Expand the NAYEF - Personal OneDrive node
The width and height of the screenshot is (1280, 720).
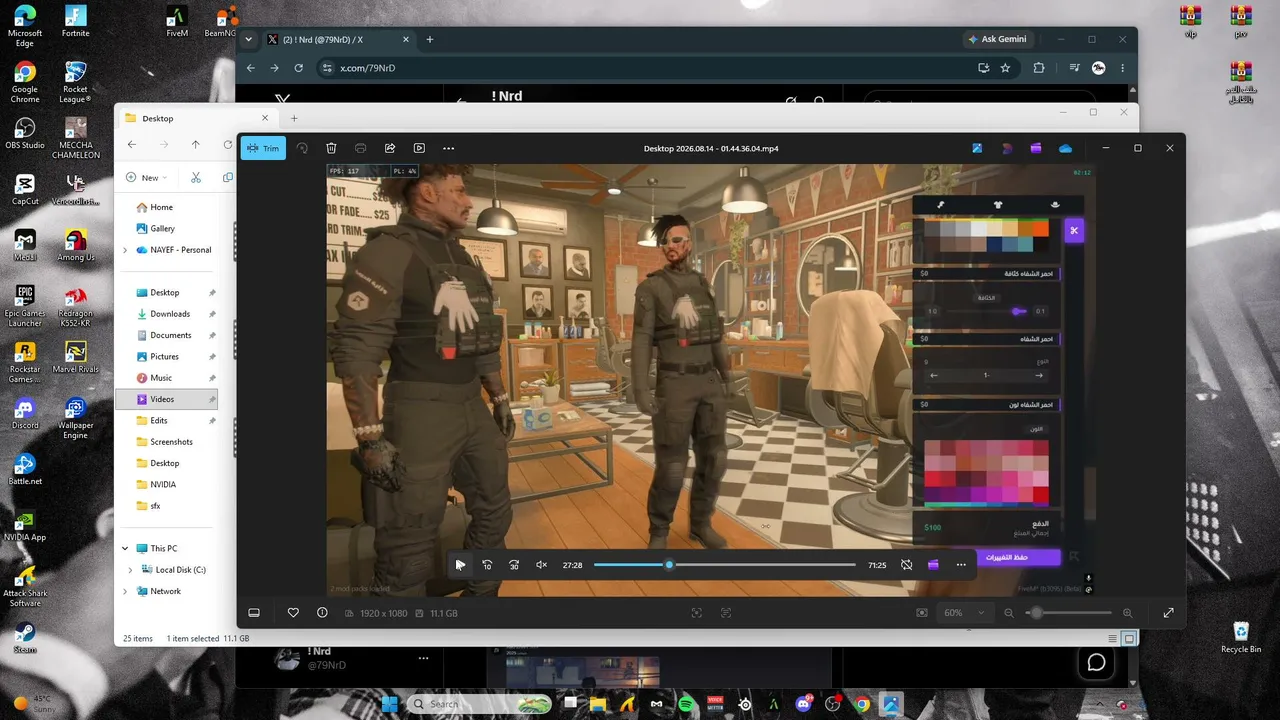click(x=125, y=250)
